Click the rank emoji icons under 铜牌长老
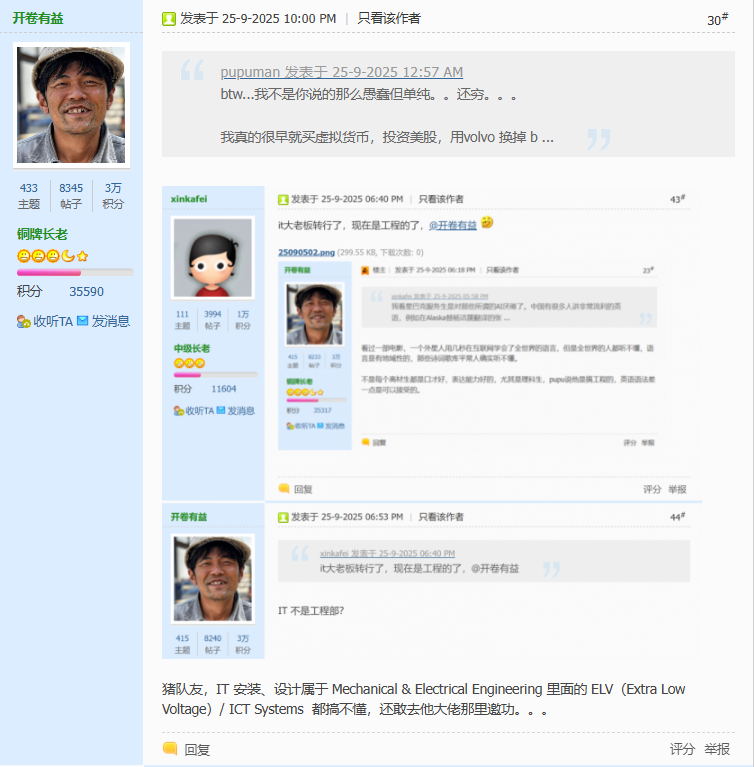The image size is (754, 767). coord(52,256)
